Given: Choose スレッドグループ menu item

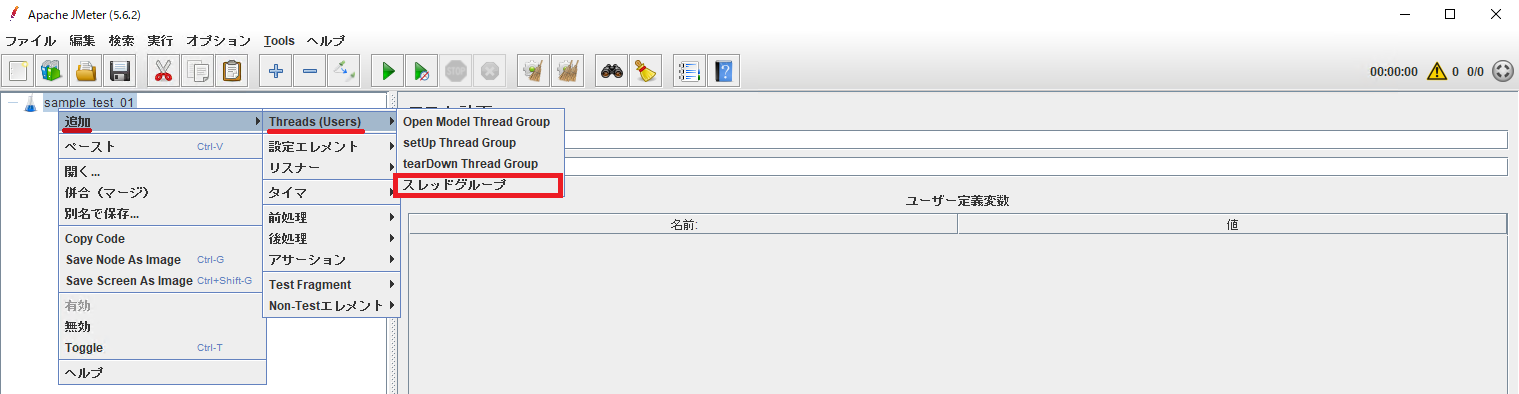Looking at the screenshot, I should click(x=480, y=185).
